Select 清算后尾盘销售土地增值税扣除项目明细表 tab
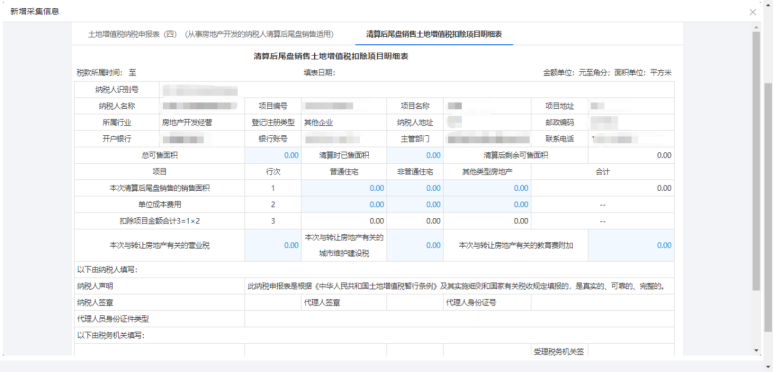The image size is (773, 372). tap(434, 34)
